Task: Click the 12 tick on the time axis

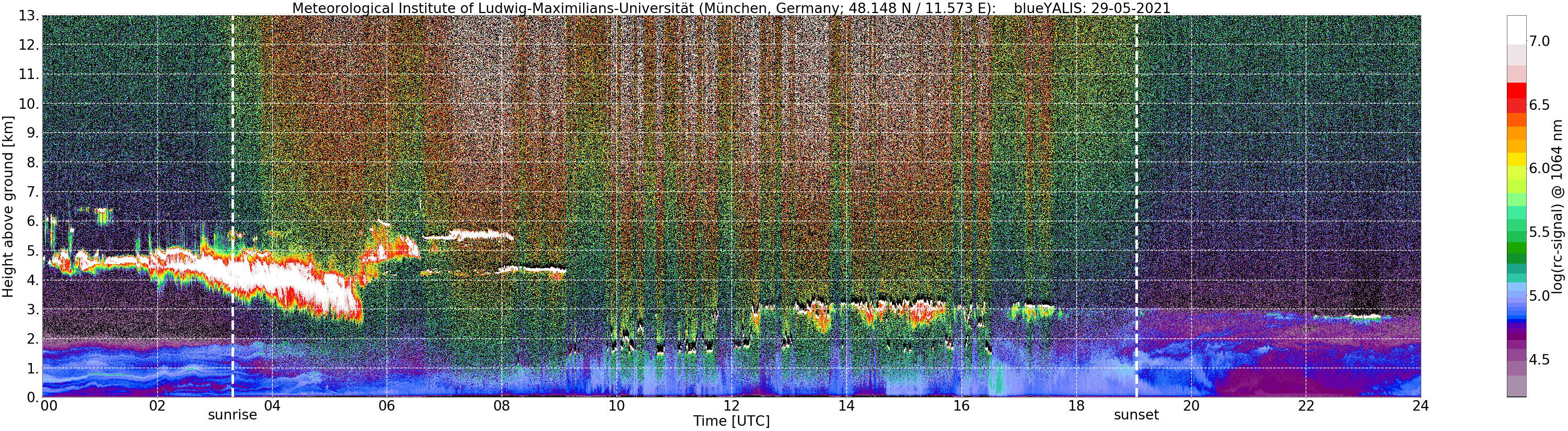Action: (731, 405)
